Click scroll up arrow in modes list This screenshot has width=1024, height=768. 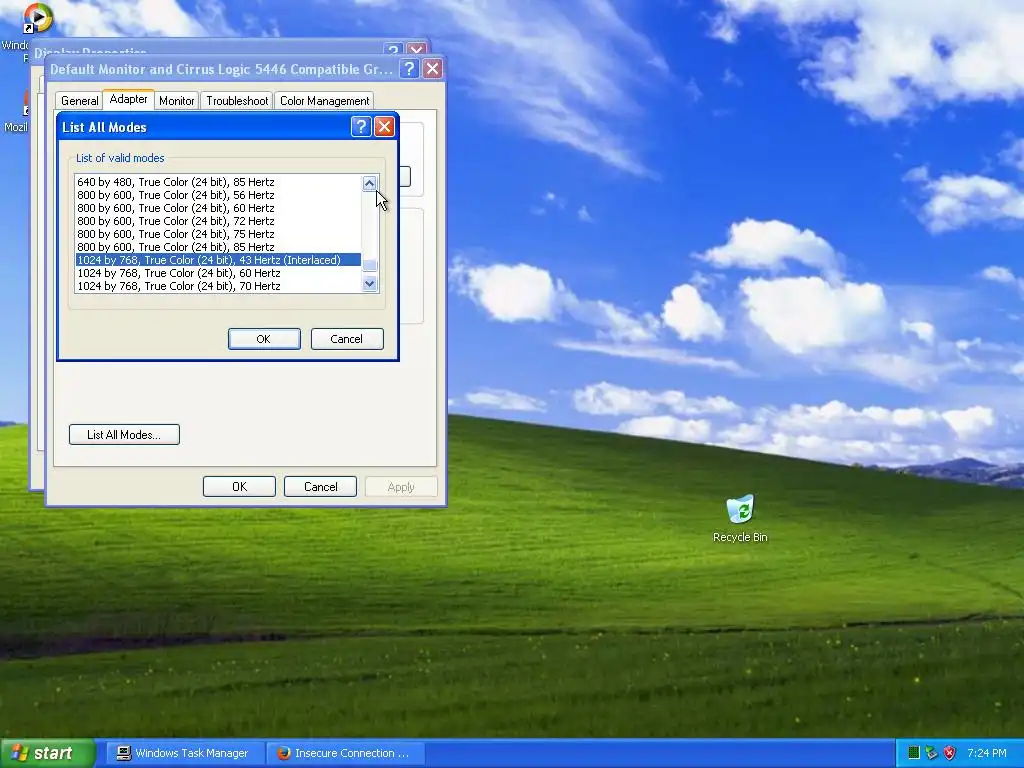point(370,184)
